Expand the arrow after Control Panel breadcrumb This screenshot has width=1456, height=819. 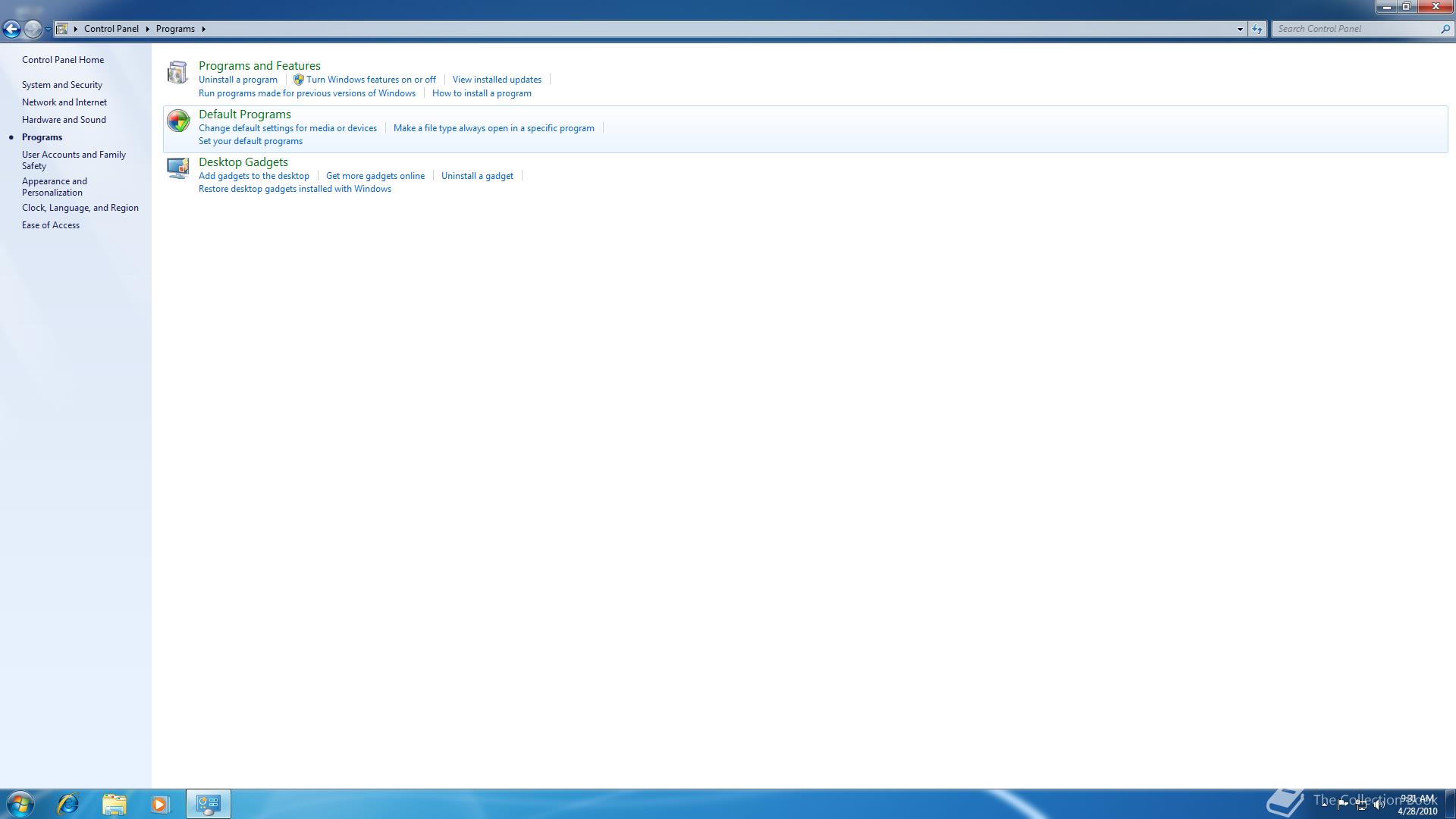147,29
